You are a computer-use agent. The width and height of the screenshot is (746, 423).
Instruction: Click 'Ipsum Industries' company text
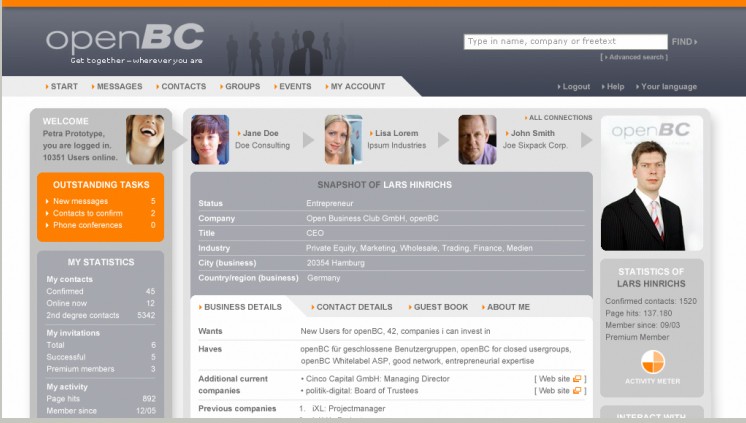397,145
